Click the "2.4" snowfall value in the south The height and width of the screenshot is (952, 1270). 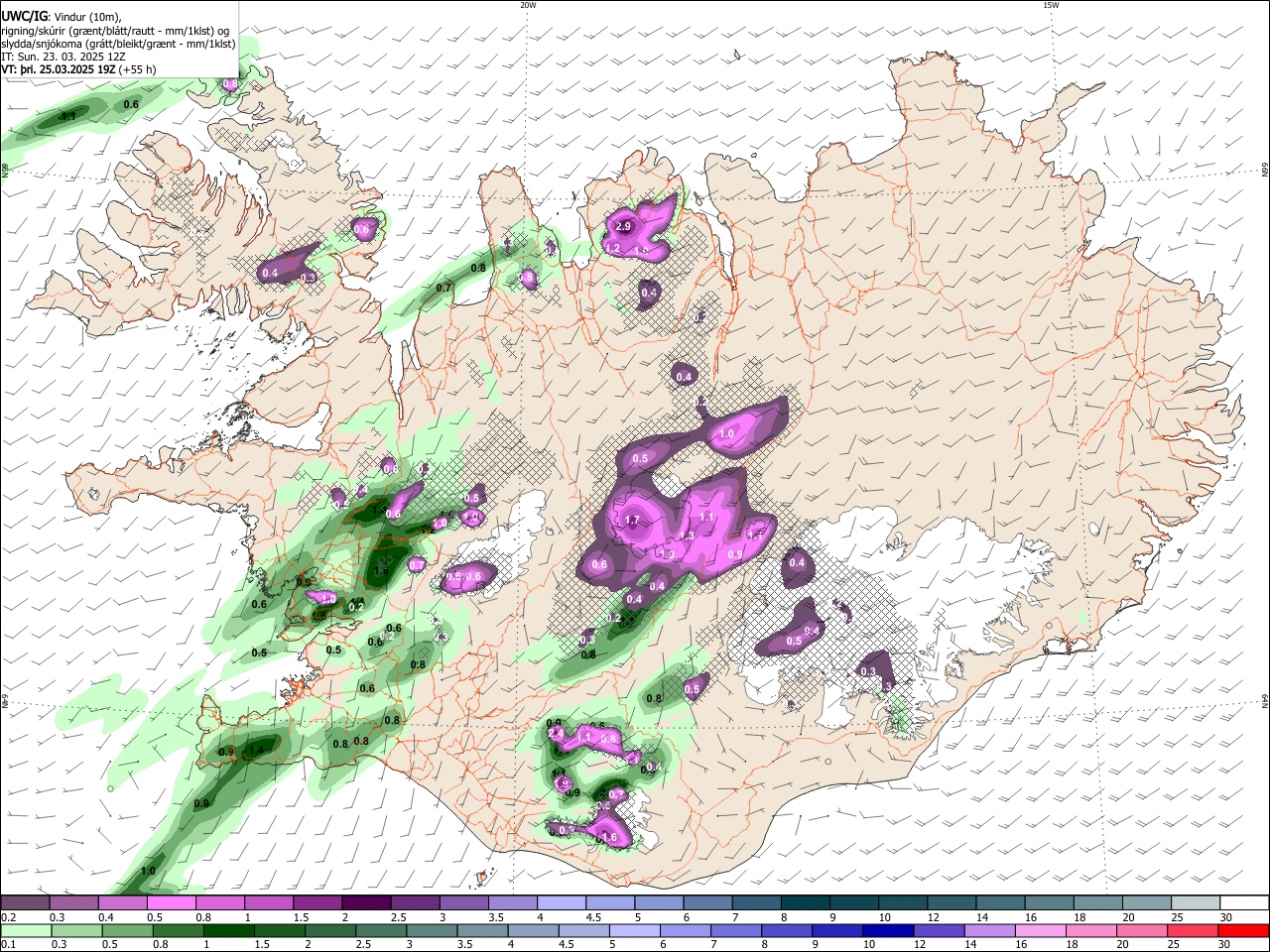click(556, 733)
